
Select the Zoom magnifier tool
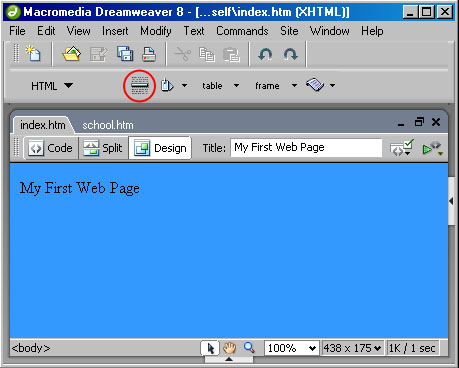pyautogui.click(x=249, y=348)
